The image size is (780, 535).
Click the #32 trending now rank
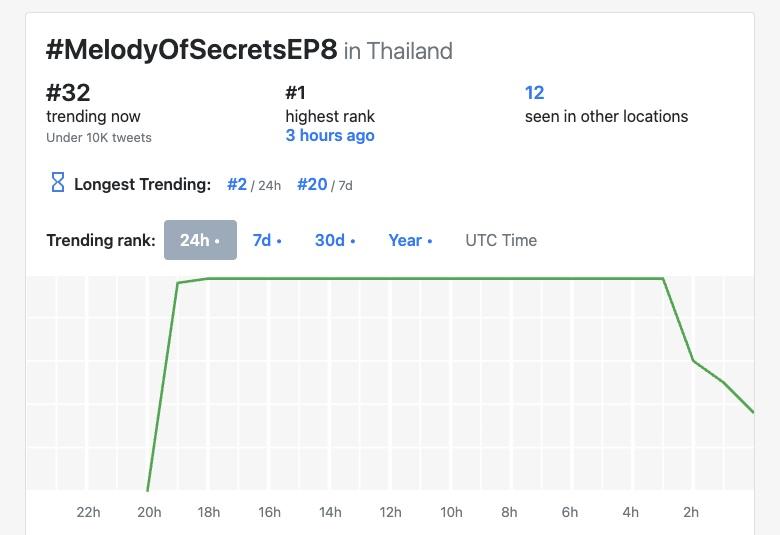point(68,93)
